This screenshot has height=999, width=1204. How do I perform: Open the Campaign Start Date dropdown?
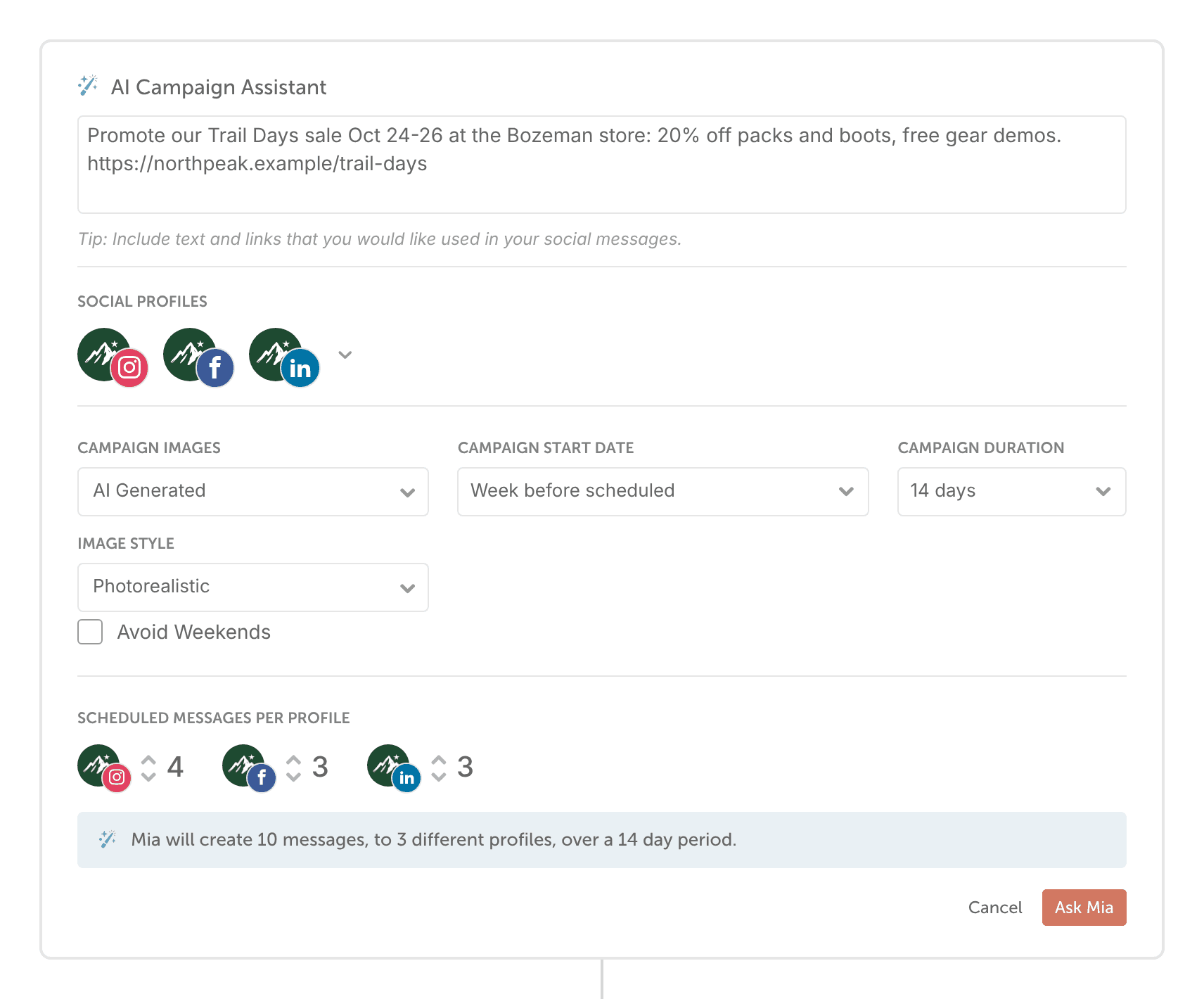(663, 492)
